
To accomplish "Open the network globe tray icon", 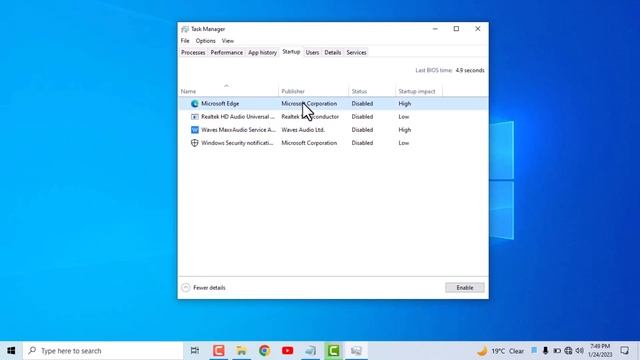I will coord(568,351).
